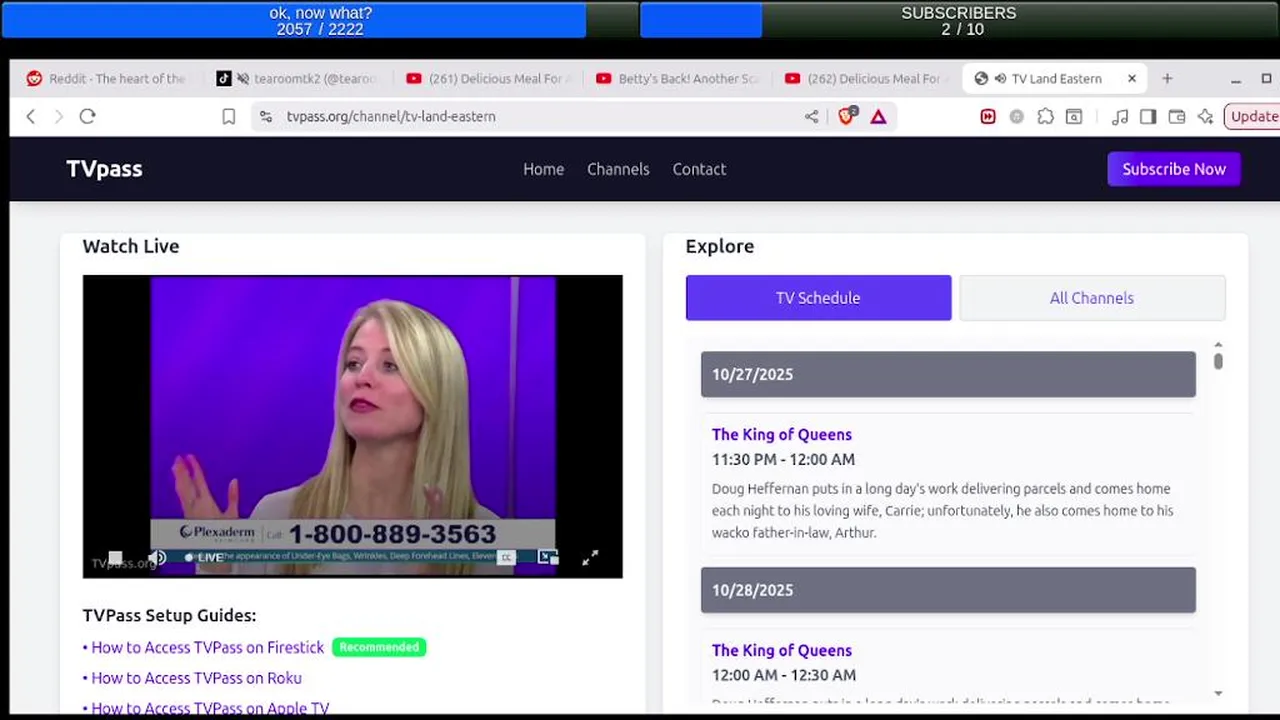Jump to LIVE in the player
The width and height of the screenshot is (1280, 720).
[204, 557]
